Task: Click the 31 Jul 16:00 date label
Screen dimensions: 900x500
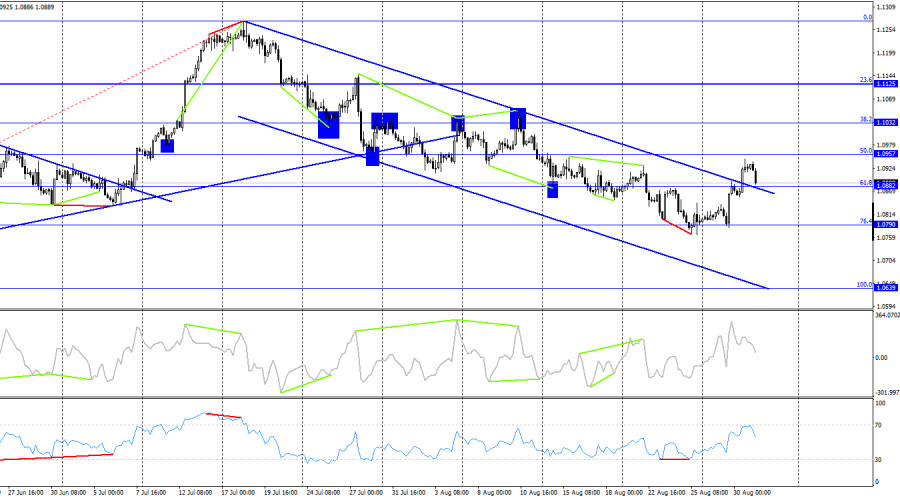Action: click(409, 493)
